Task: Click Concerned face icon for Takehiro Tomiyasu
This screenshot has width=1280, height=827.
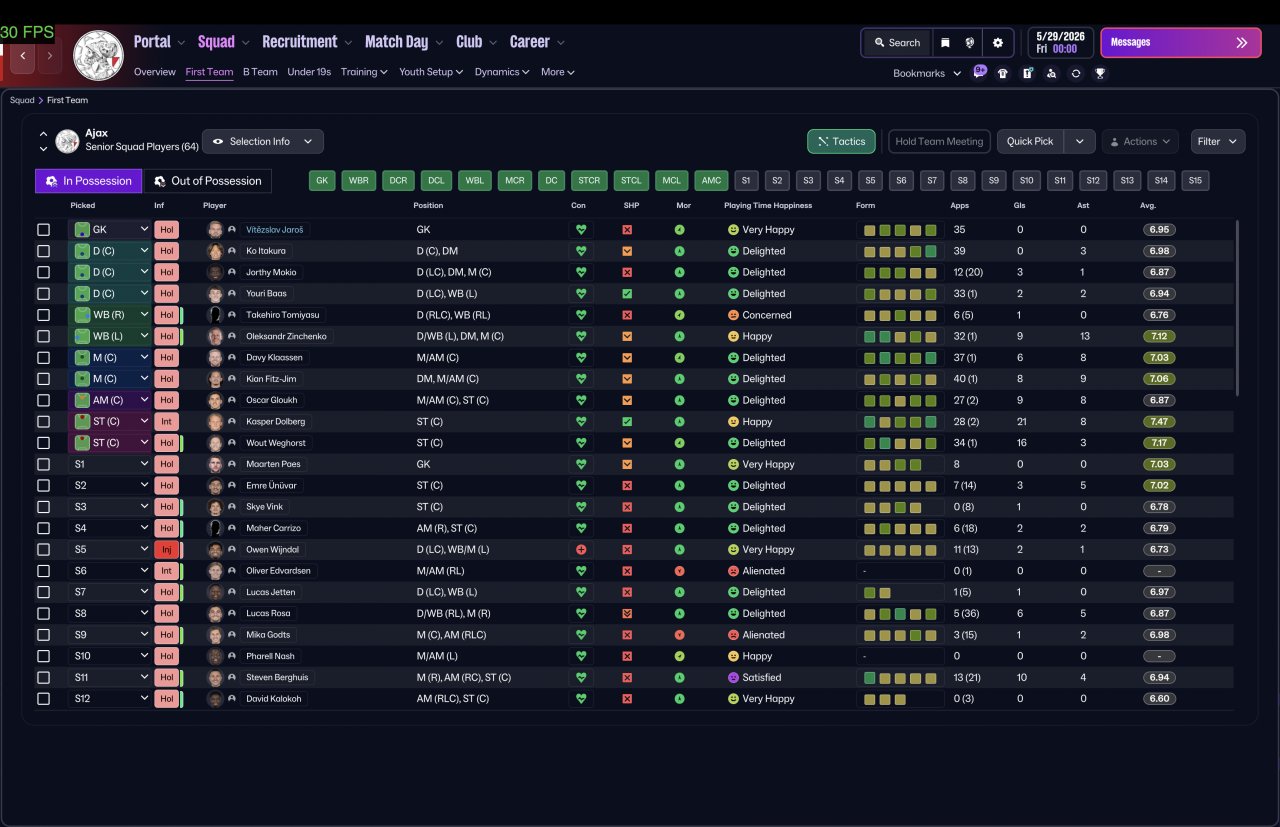Action: 733,315
